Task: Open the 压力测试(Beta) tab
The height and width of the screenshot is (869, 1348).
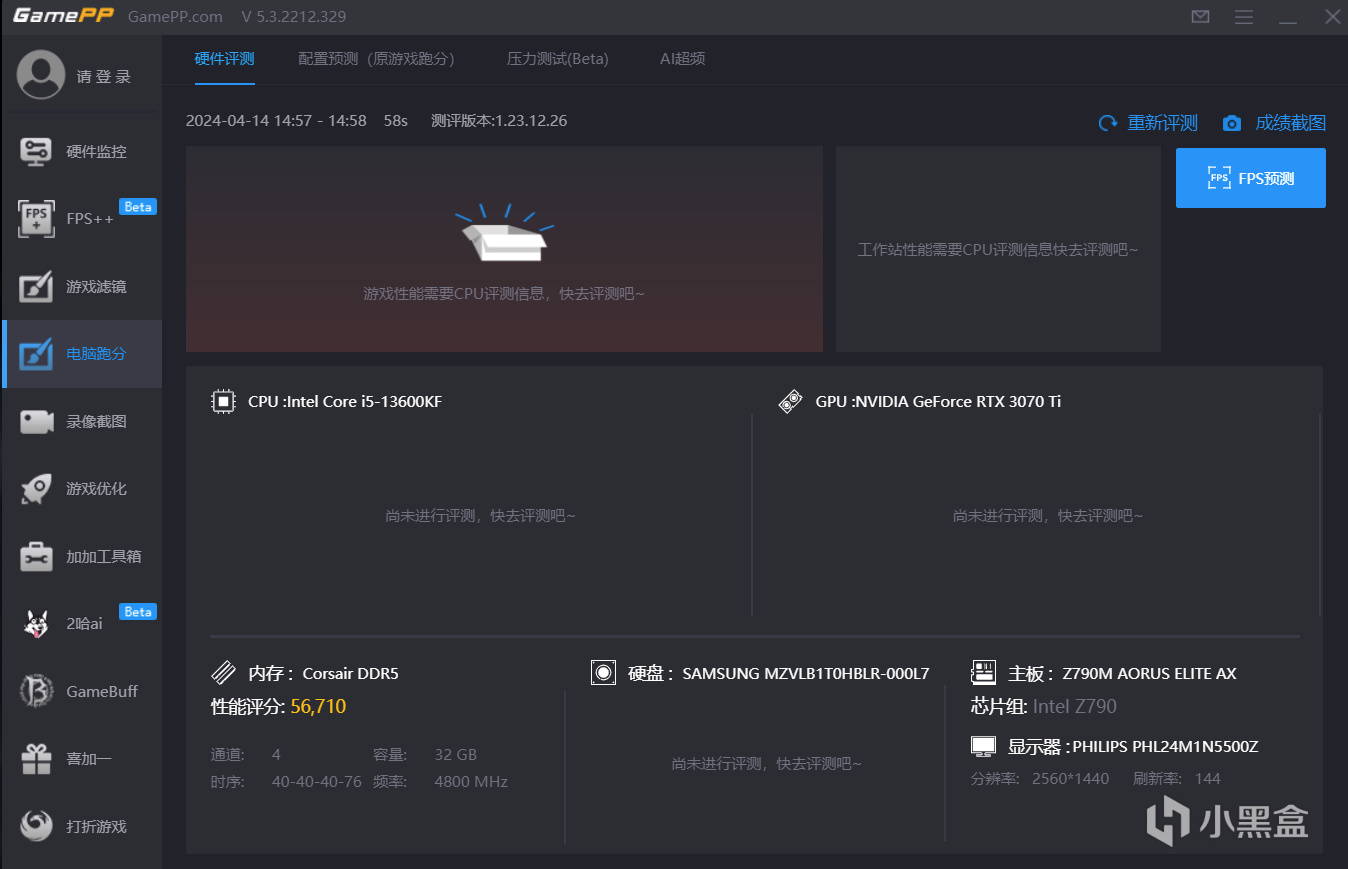Action: click(x=558, y=59)
